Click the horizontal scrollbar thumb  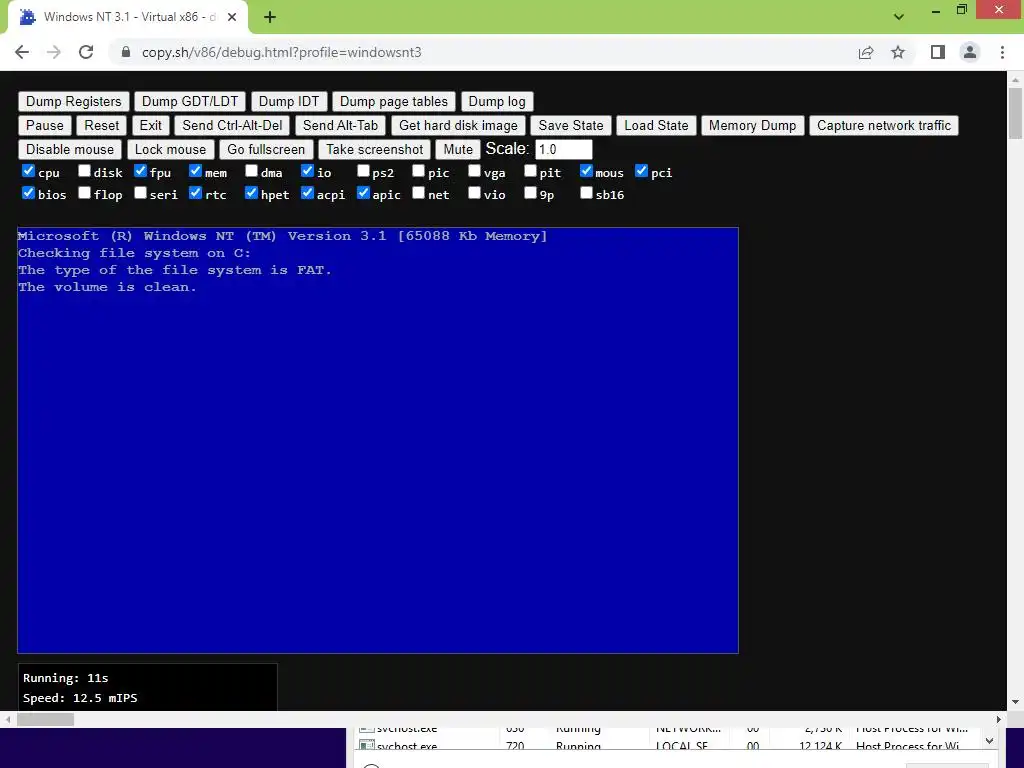point(45,720)
